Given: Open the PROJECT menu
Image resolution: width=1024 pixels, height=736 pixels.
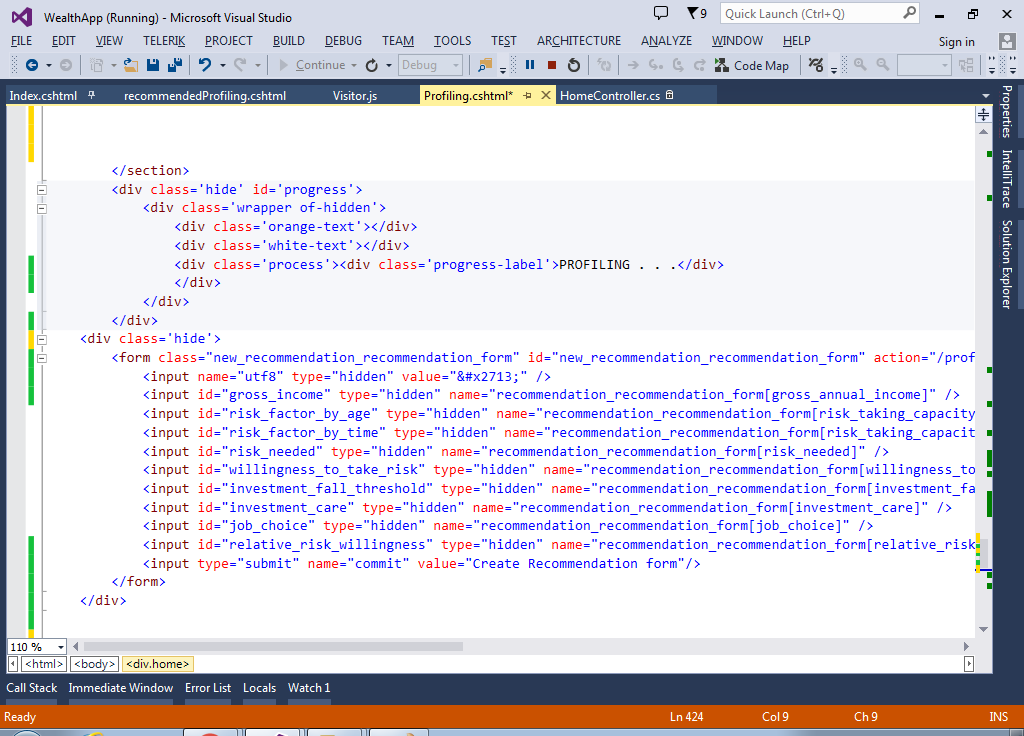Looking at the screenshot, I should pyautogui.click(x=229, y=40).
